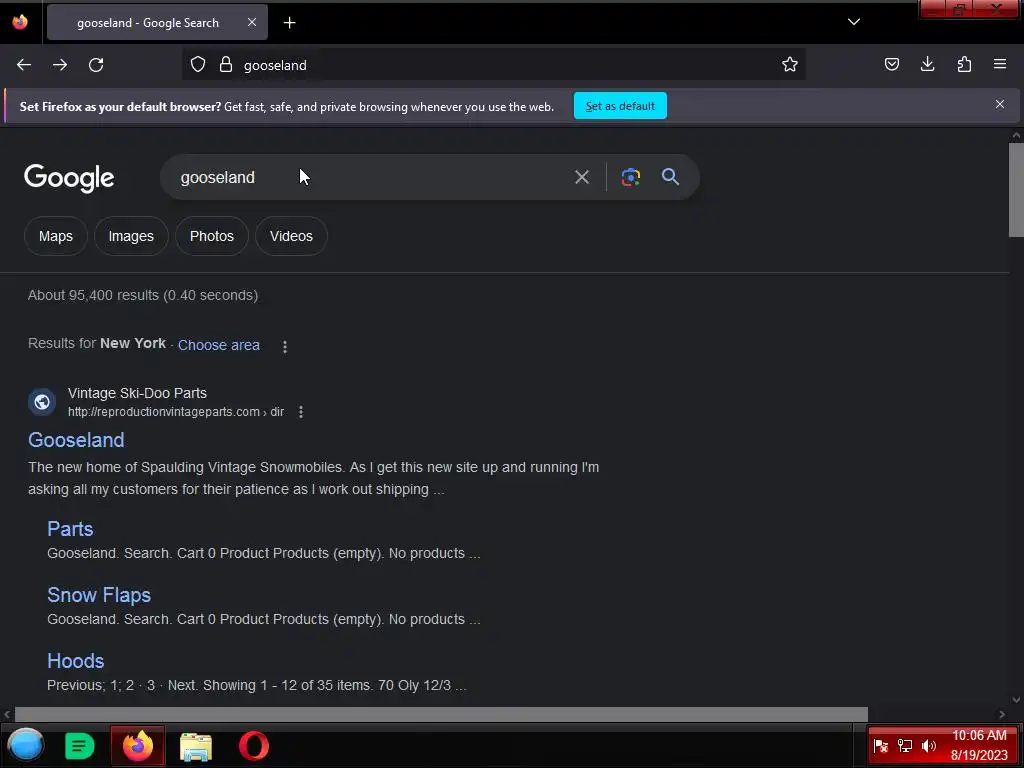Viewport: 1024px width, 768px height.
Task: Clear the Google search box text
Action: coord(582,177)
